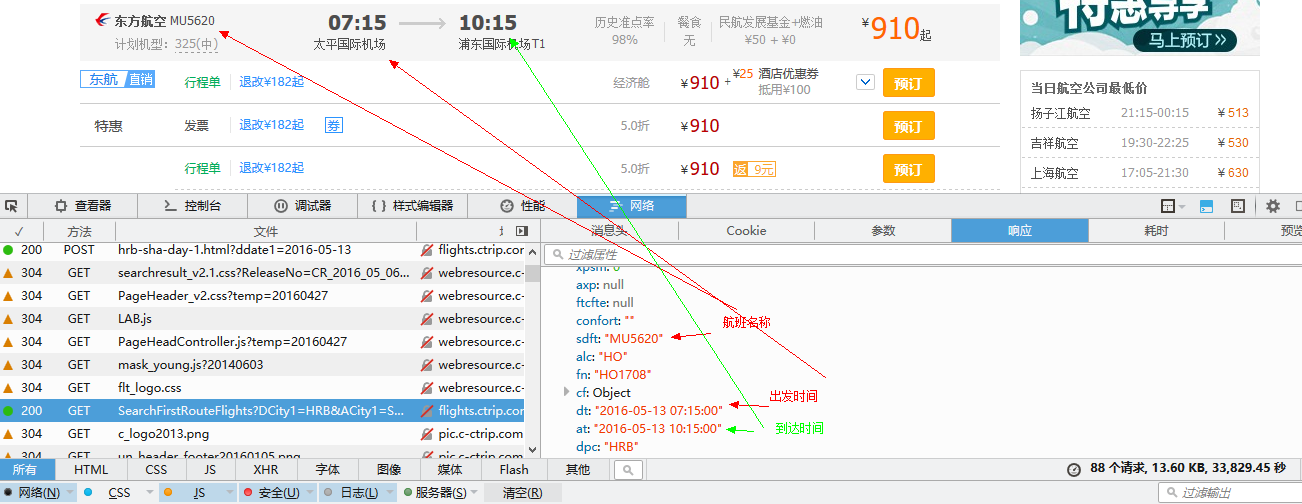Click 预订 button in 经济舱 row
The image size is (1302, 504).
908,83
